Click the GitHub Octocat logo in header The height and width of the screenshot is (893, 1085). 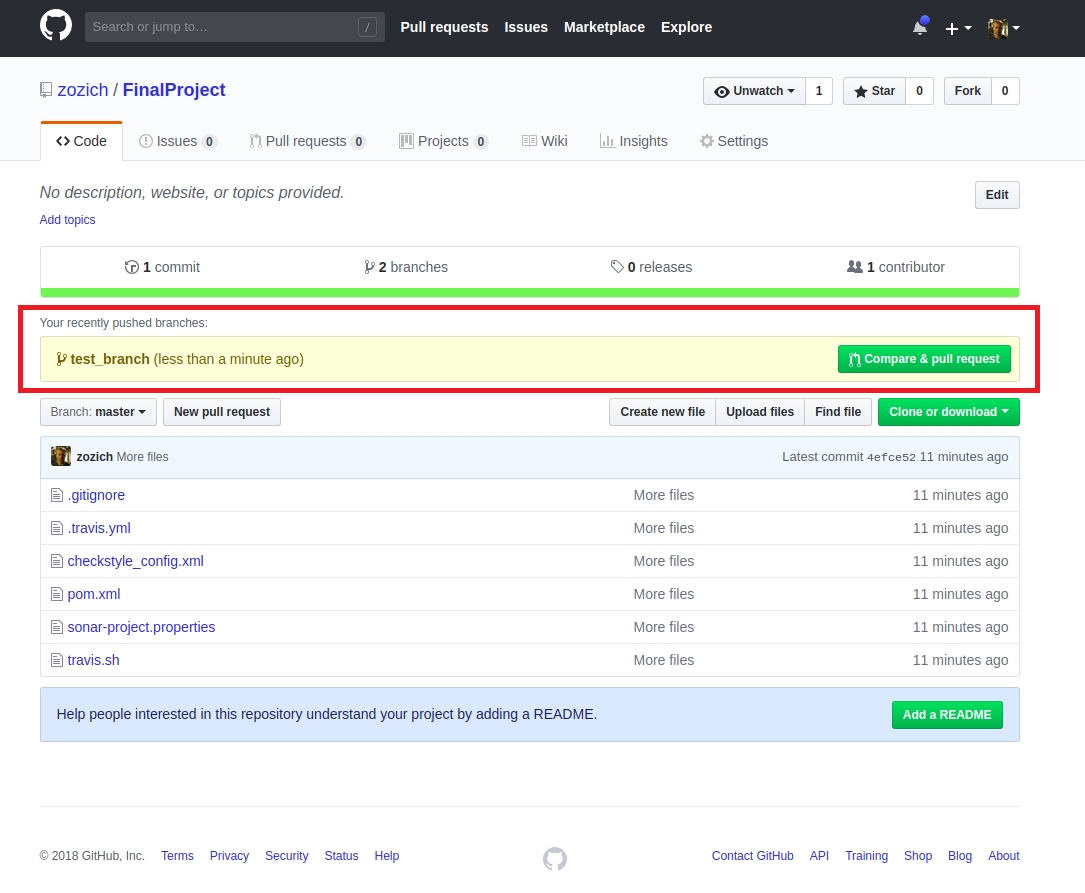click(56, 27)
